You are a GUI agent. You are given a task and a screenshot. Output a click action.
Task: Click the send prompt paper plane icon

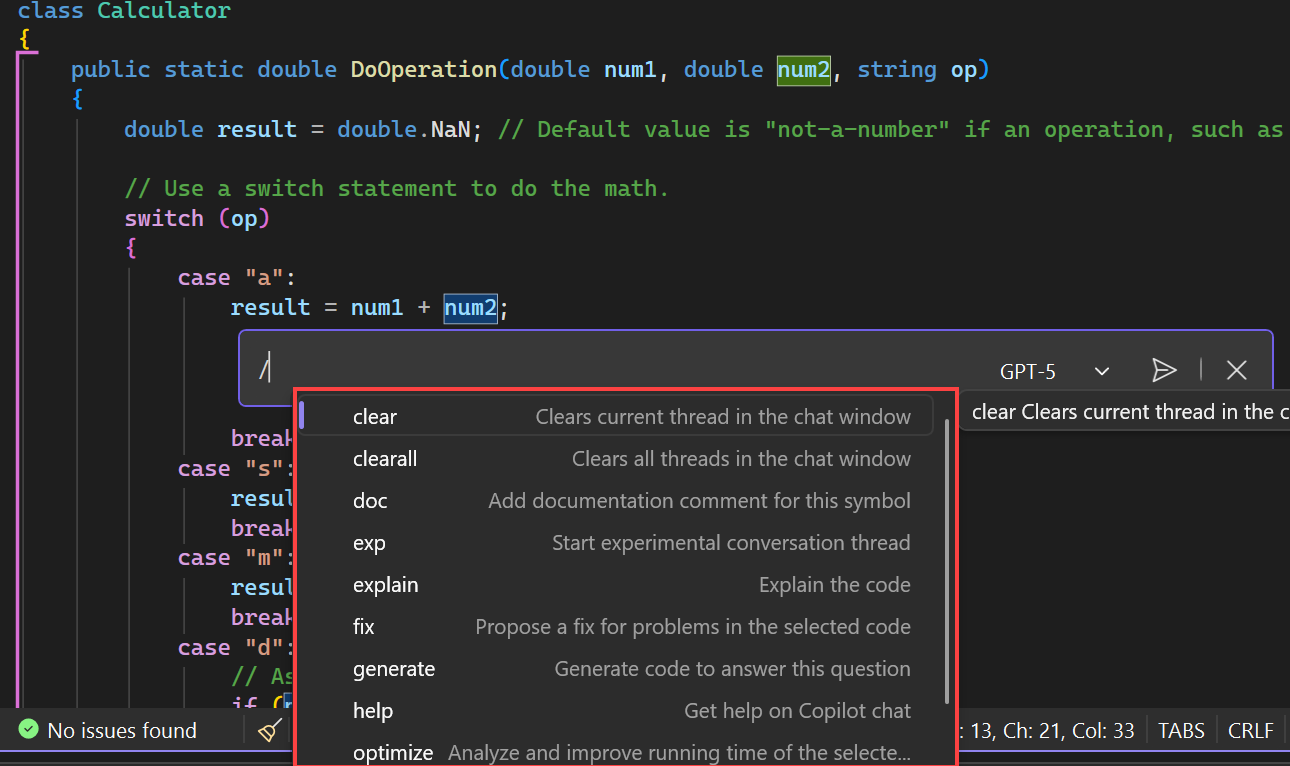click(1163, 370)
